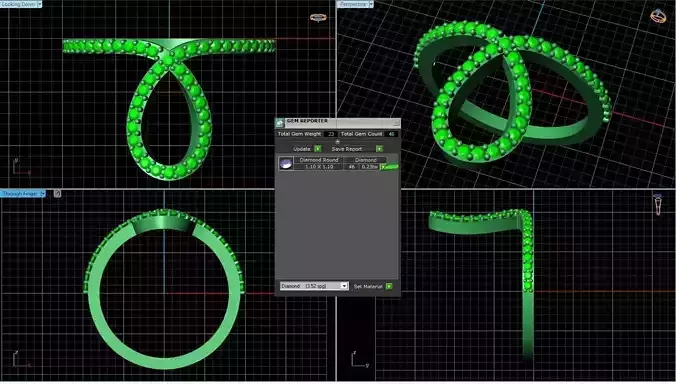The width and height of the screenshot is (676, 384).
Task: Select the Perspective viewport title
Action: (353, 4)
